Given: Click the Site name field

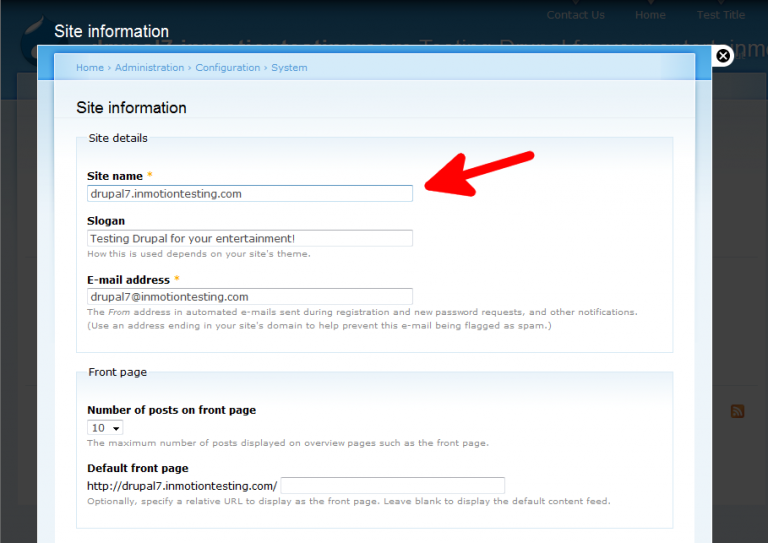Looking at the screenshot, I should [250, 193].
